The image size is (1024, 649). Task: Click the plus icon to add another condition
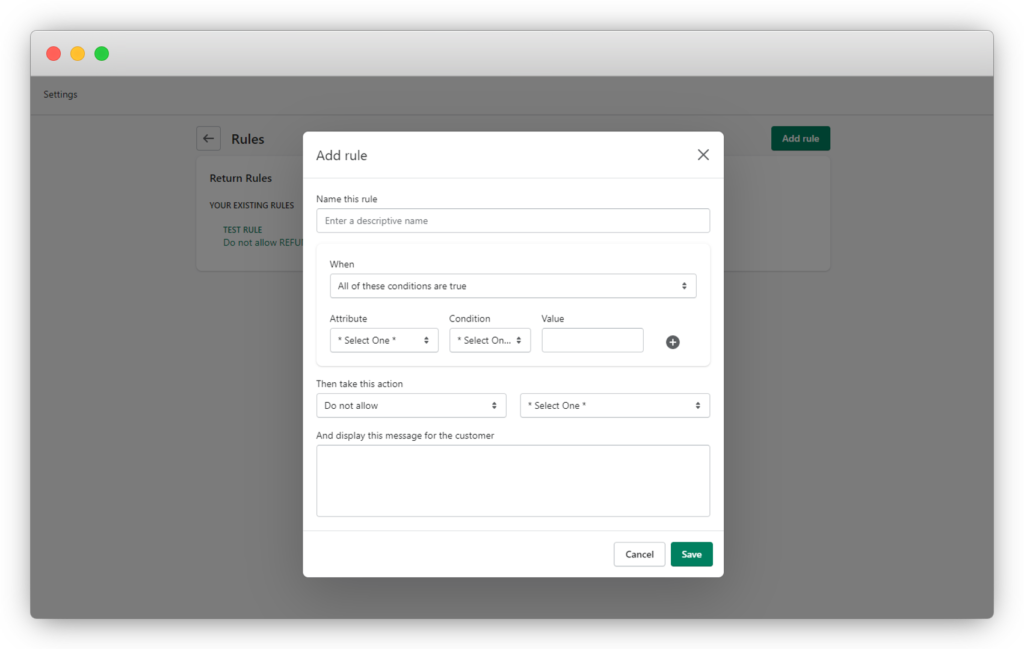tap(672, 341)
